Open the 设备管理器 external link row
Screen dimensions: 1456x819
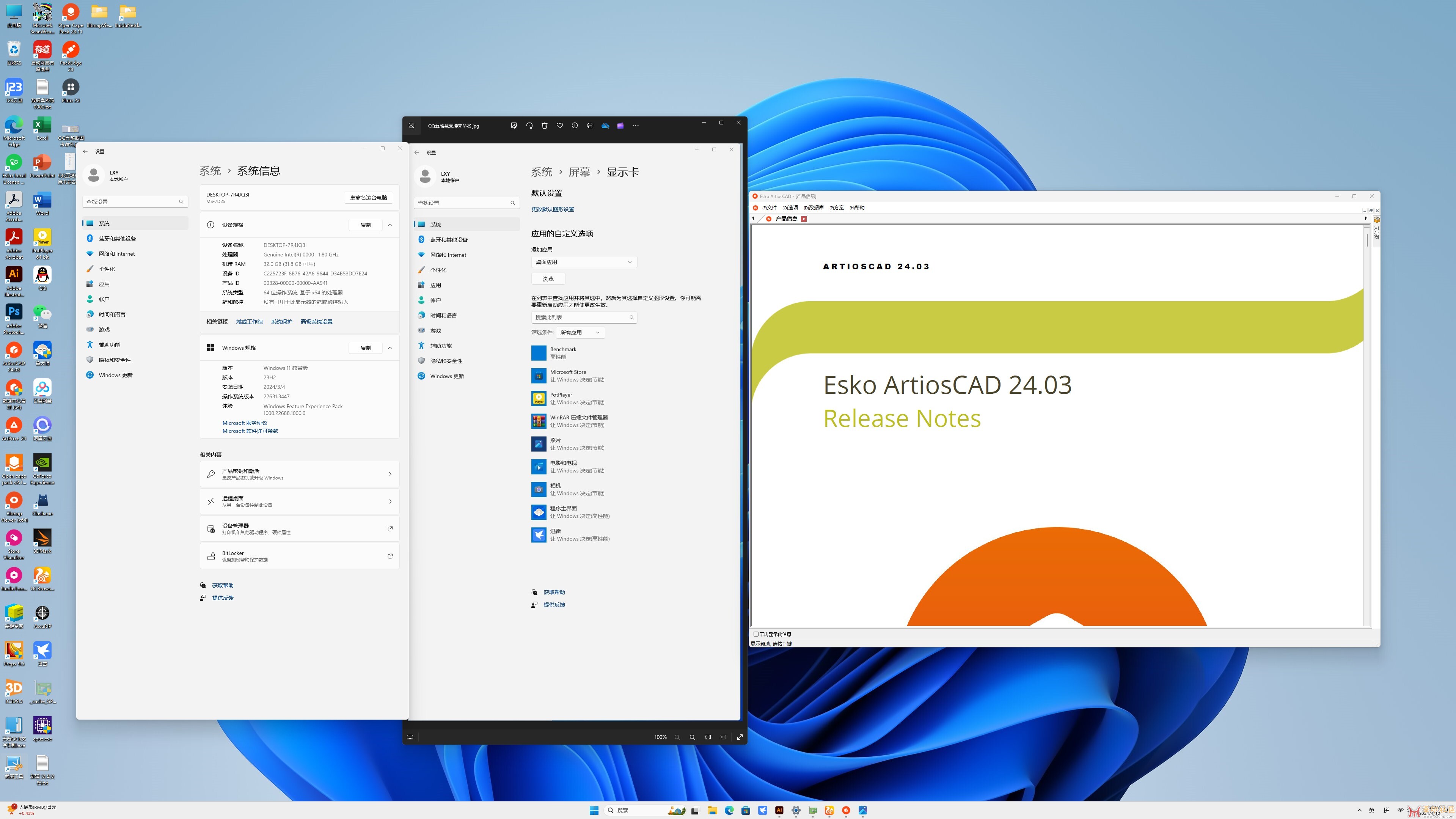[300, 529]
